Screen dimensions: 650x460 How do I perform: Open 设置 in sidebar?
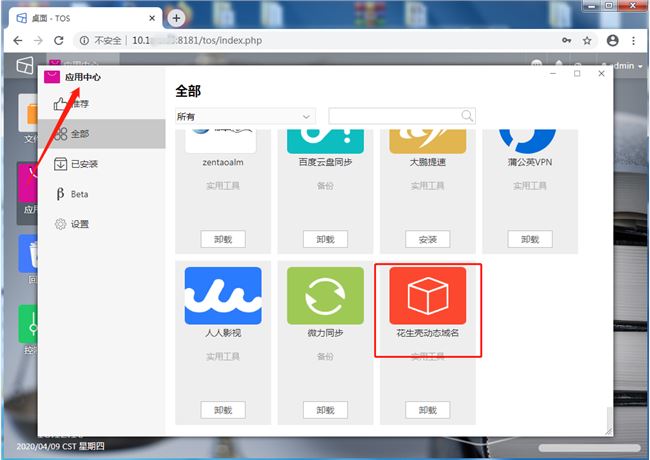coord(102,224)
